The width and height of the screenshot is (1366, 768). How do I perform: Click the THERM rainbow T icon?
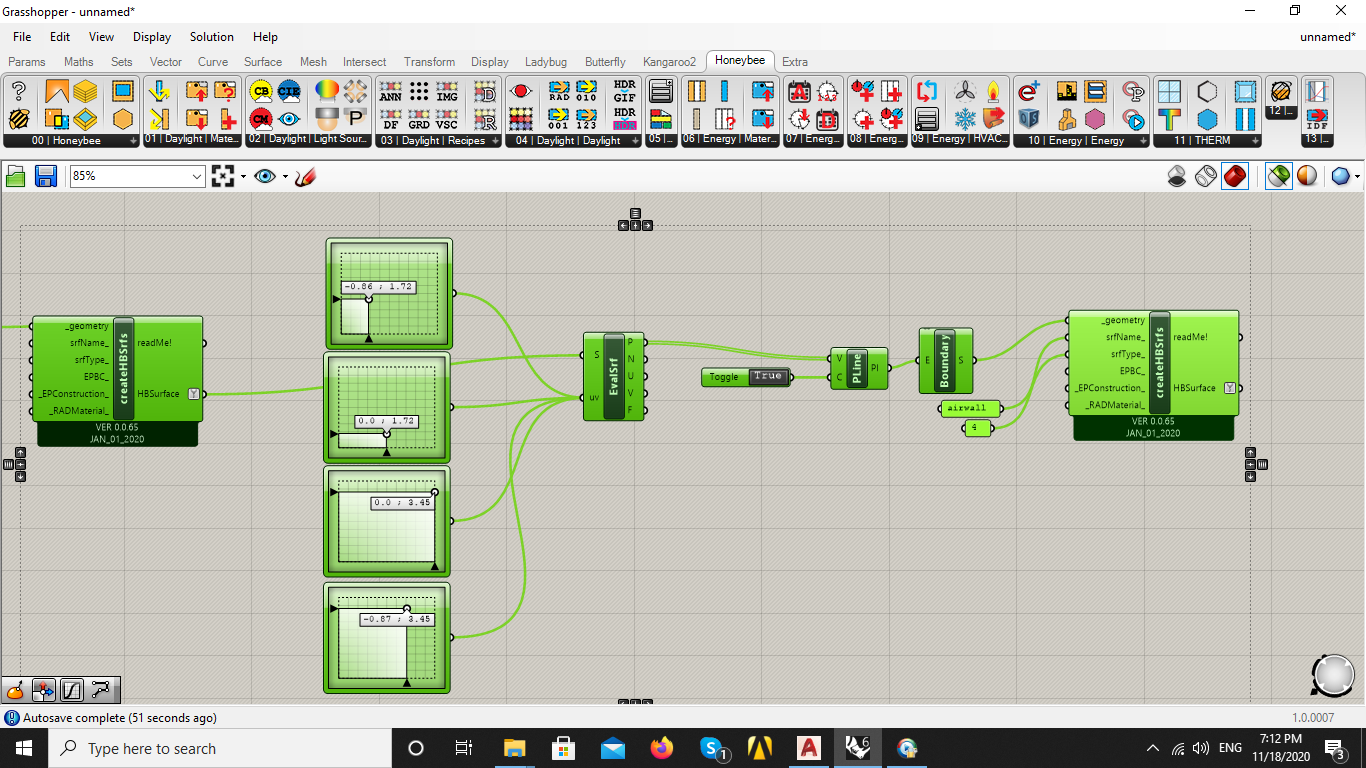1169,119
